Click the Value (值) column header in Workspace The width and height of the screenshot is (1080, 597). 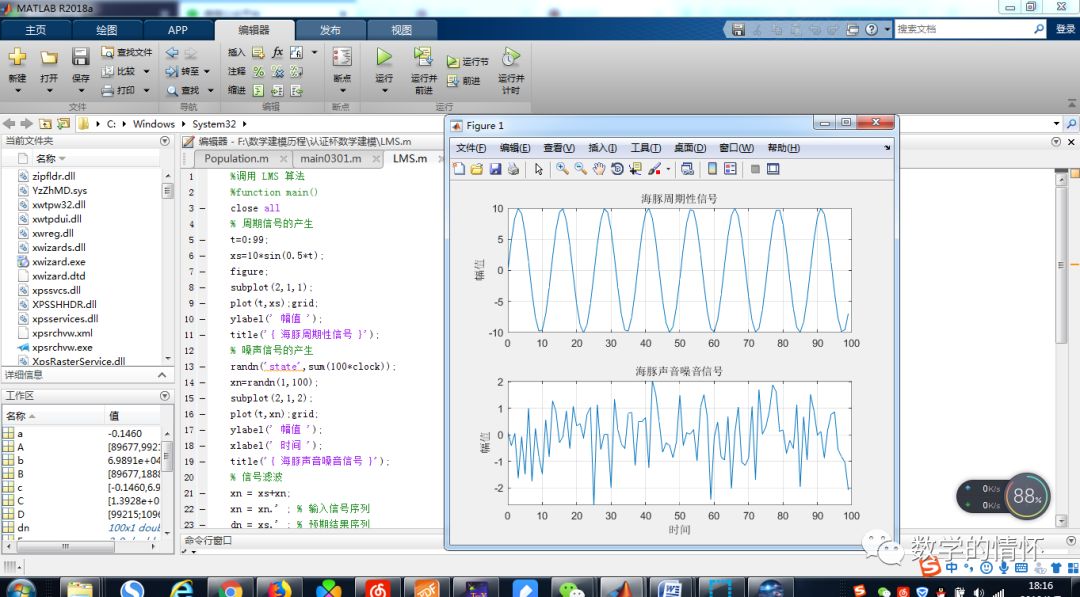point(133,416)
